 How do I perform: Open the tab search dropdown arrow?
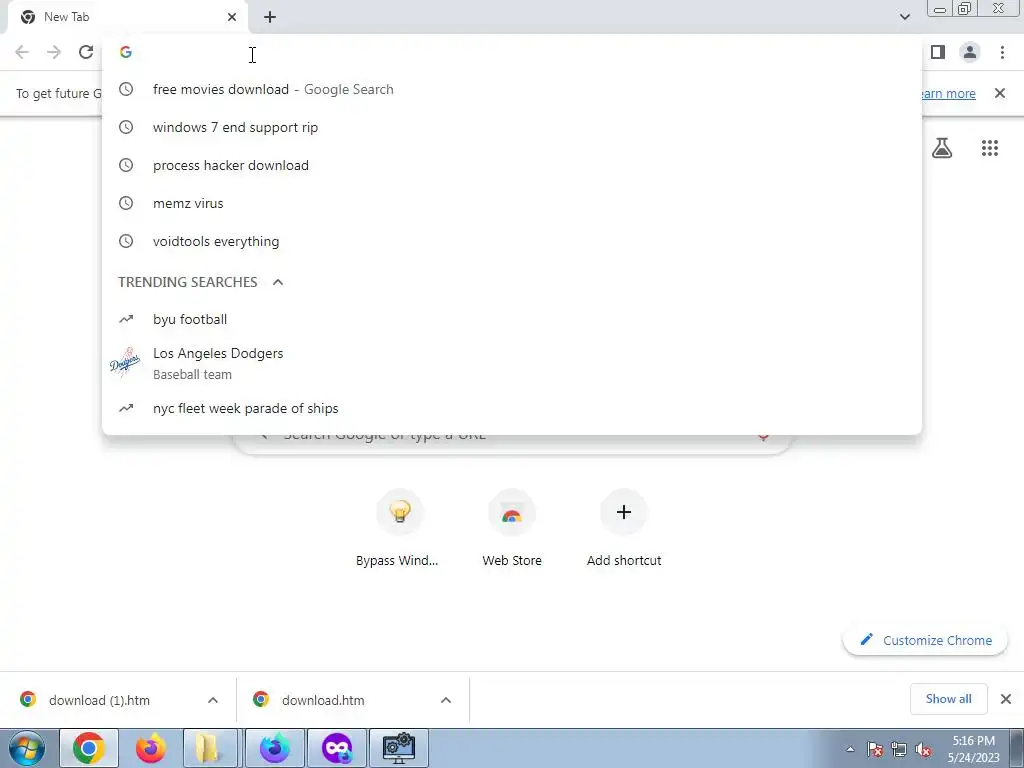904,17
